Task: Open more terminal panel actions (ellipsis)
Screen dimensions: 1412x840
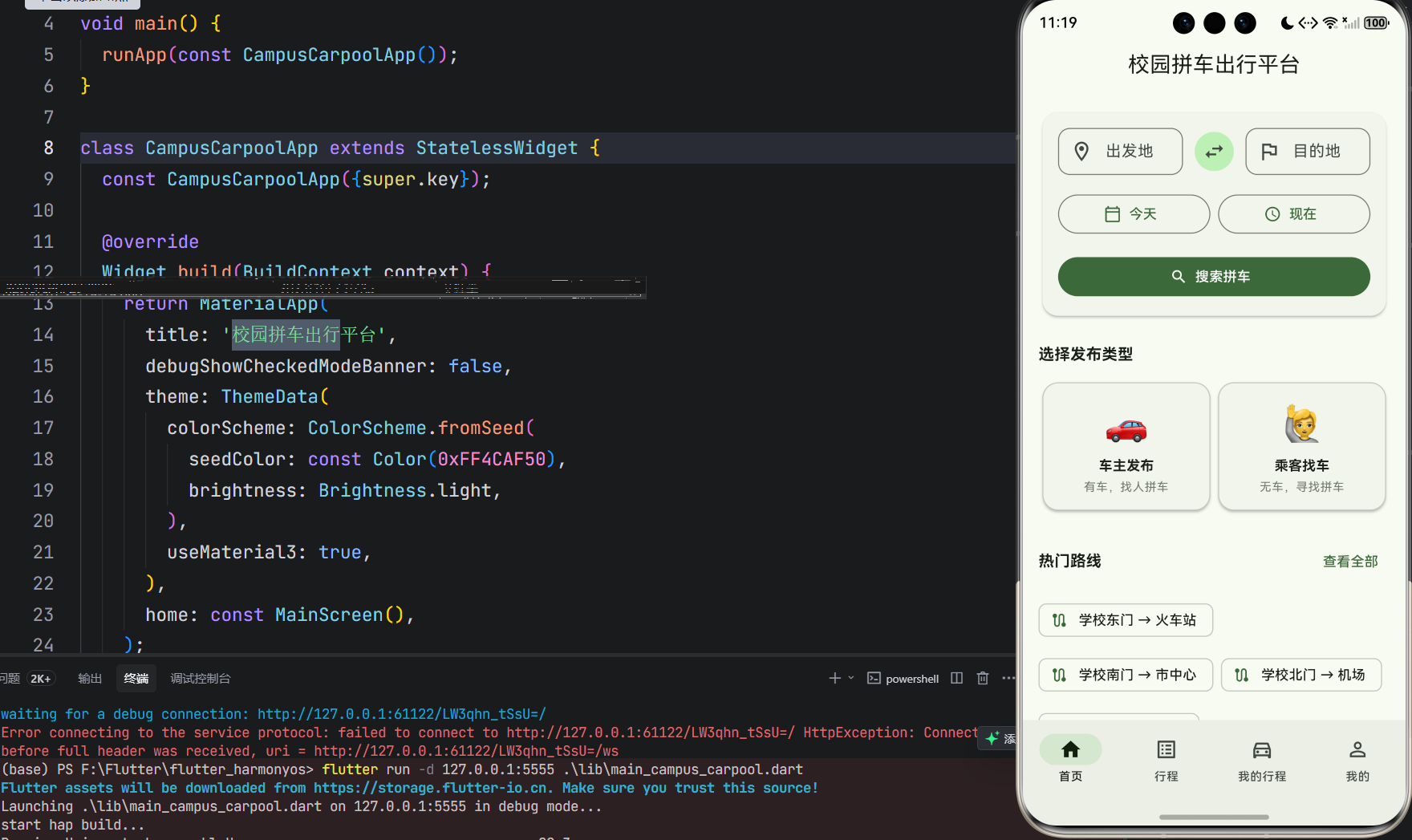Action: click(1008, 679)
